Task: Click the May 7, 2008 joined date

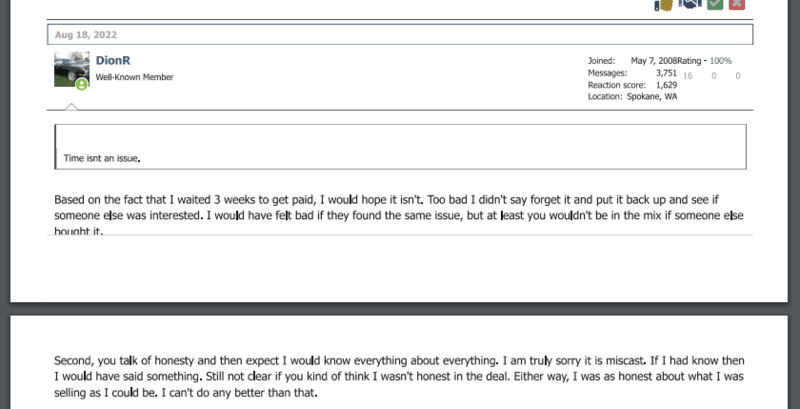Action: click(649, 61)
